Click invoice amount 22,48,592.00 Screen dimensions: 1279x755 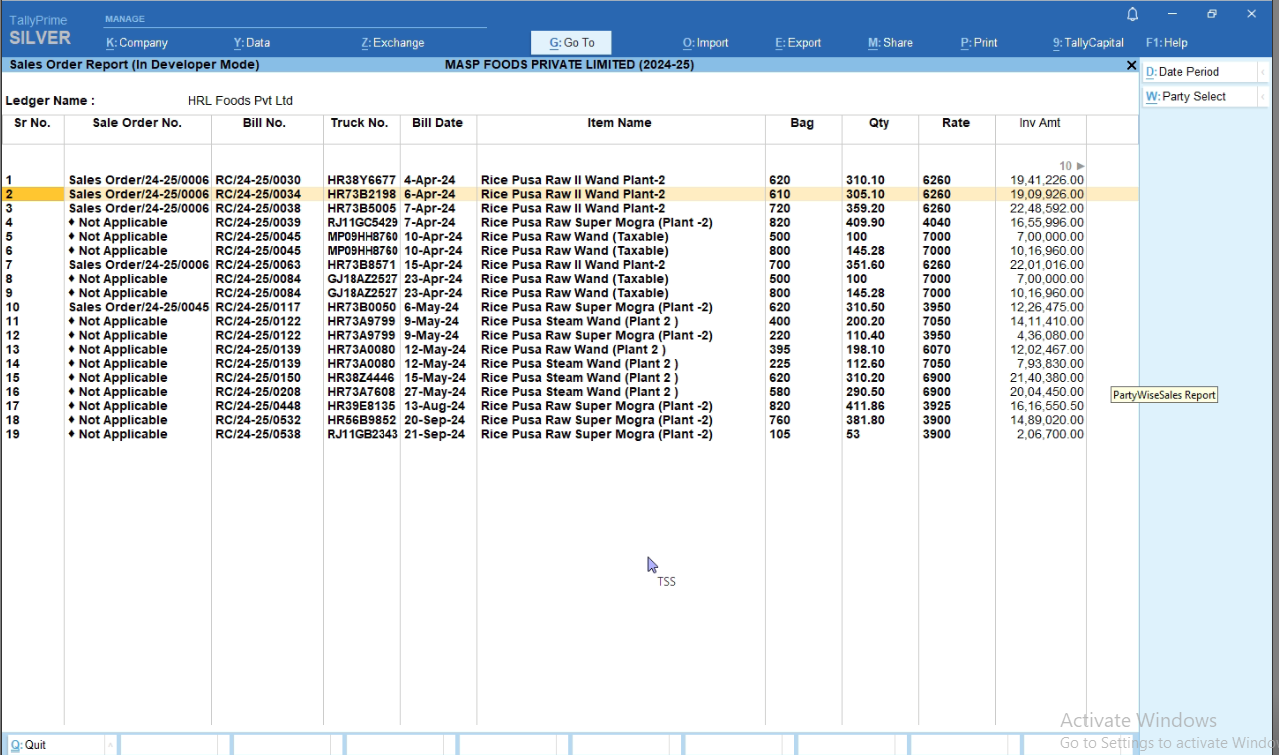[x=1047, y=208]
